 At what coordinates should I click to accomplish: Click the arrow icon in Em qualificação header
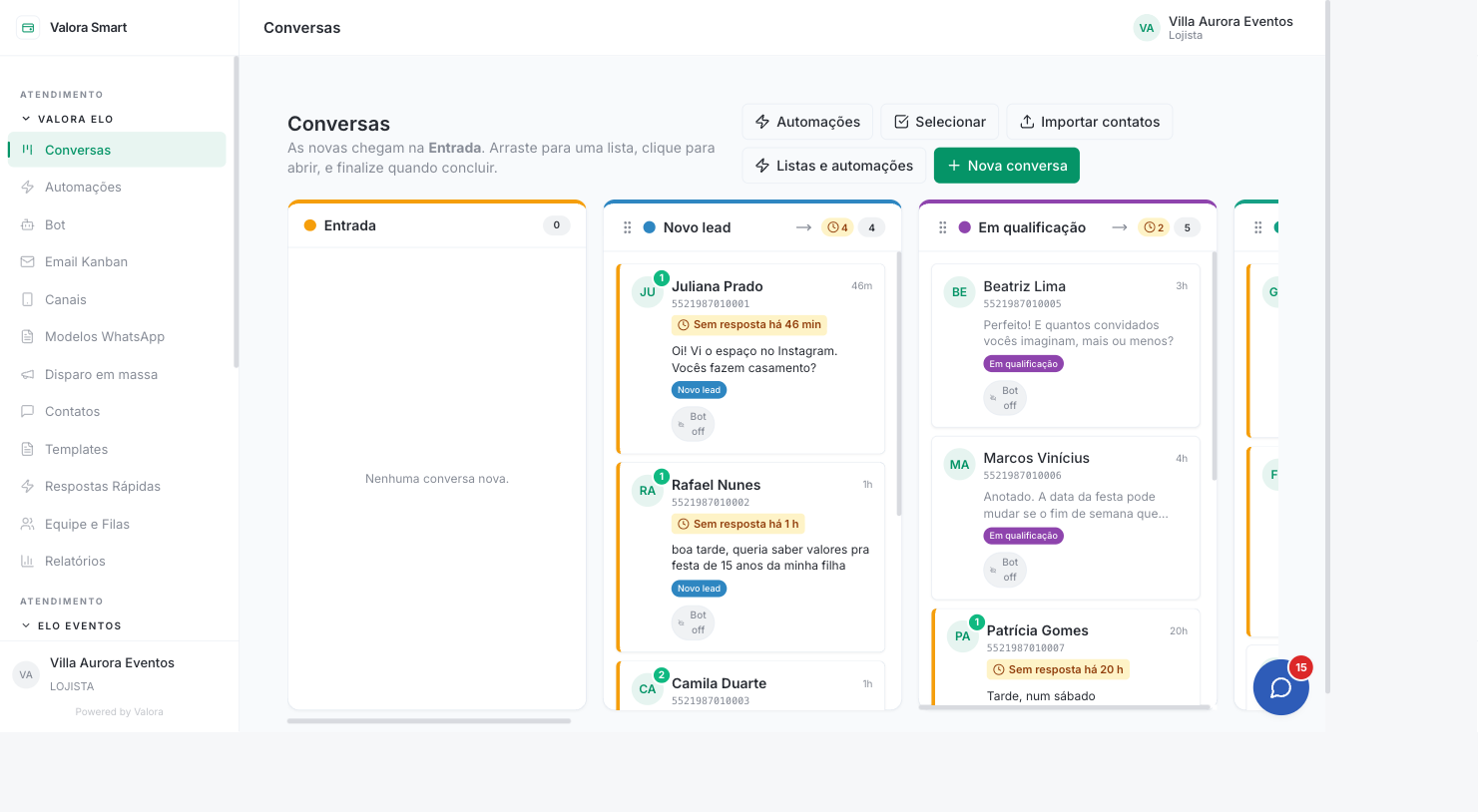(x=1119, y=227)
